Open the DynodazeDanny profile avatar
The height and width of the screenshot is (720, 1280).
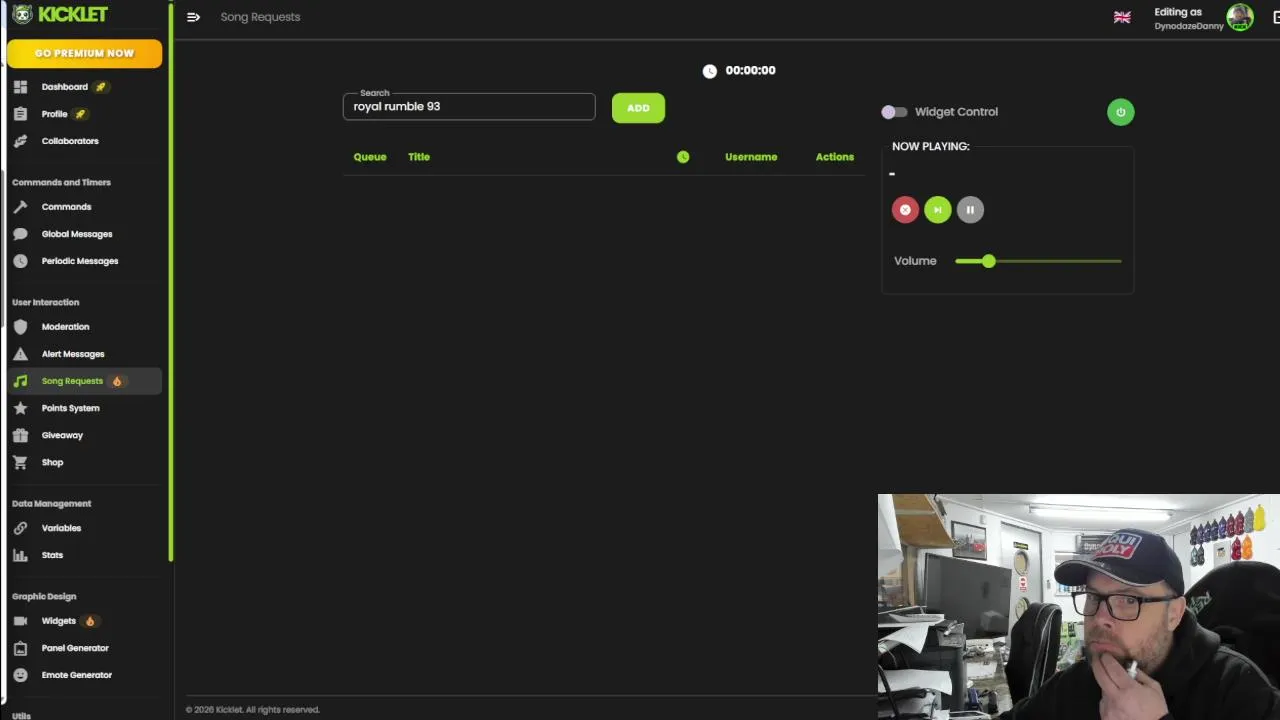(1240, 17)
